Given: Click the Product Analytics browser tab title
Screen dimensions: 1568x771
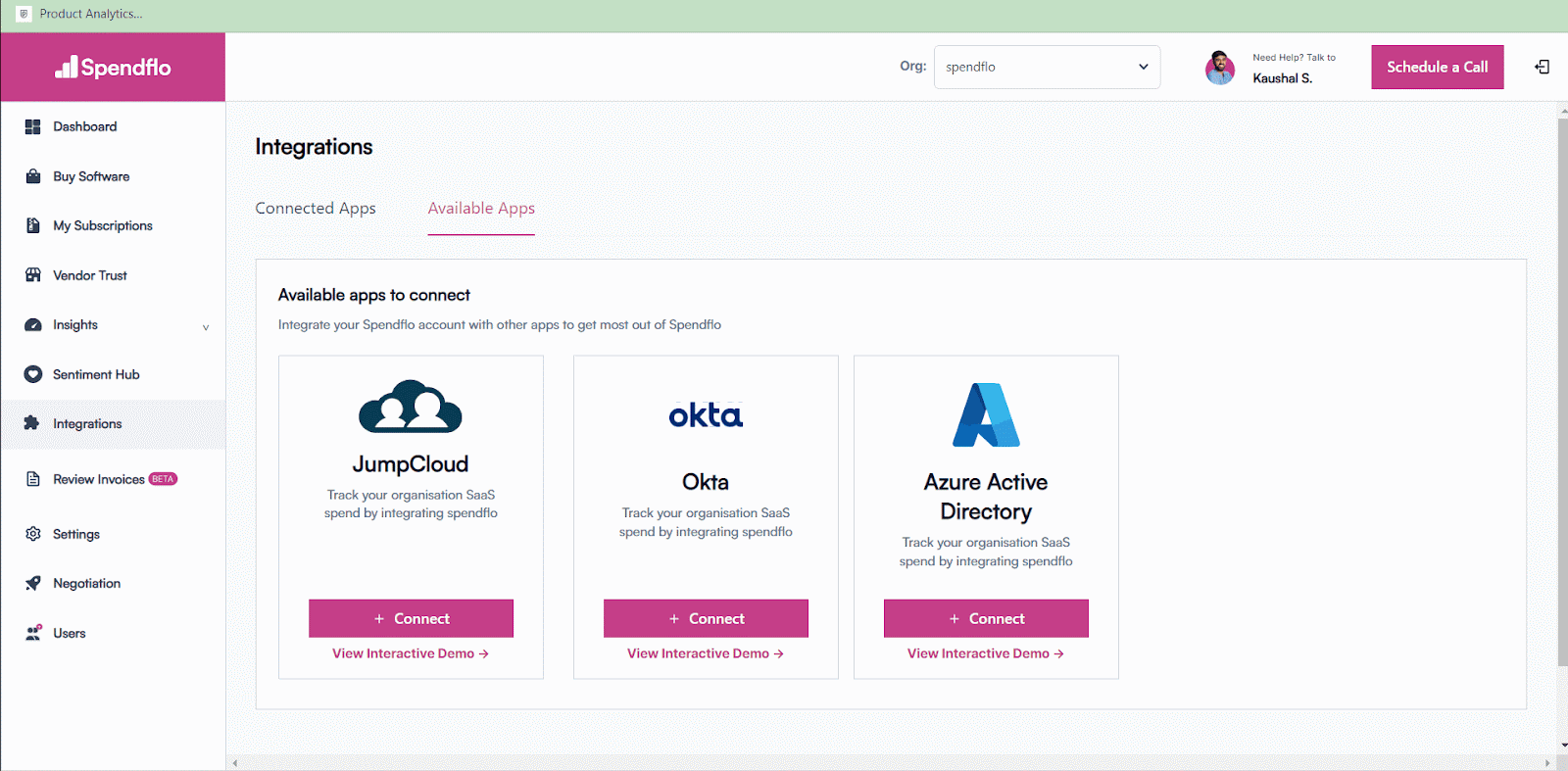Looking at the screenshot, I should click(x=91, y=14).
